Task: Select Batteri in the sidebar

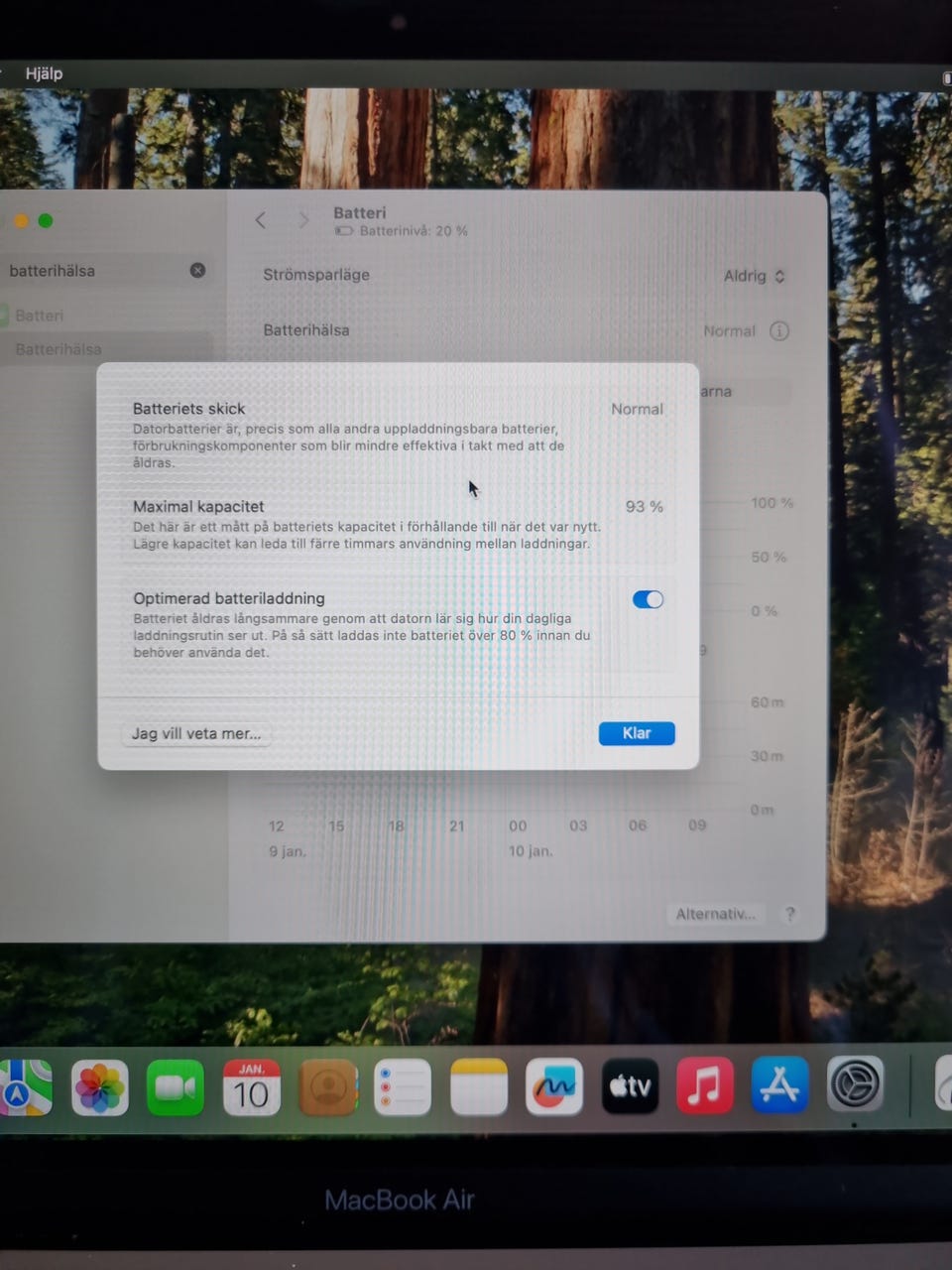Action: pos(40,316)
